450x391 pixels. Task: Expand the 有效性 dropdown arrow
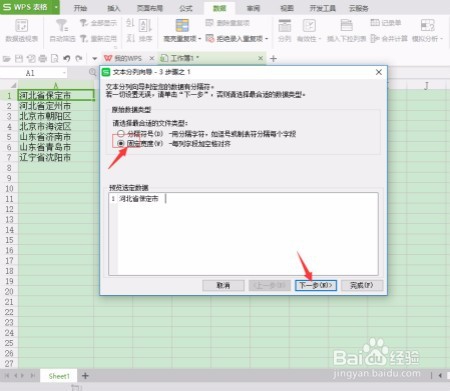(319, 39)
